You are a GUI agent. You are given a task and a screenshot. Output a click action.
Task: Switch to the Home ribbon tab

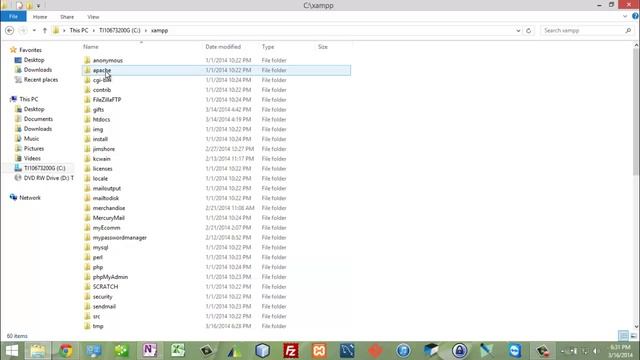pyautogui.click(x=40, y=17)
